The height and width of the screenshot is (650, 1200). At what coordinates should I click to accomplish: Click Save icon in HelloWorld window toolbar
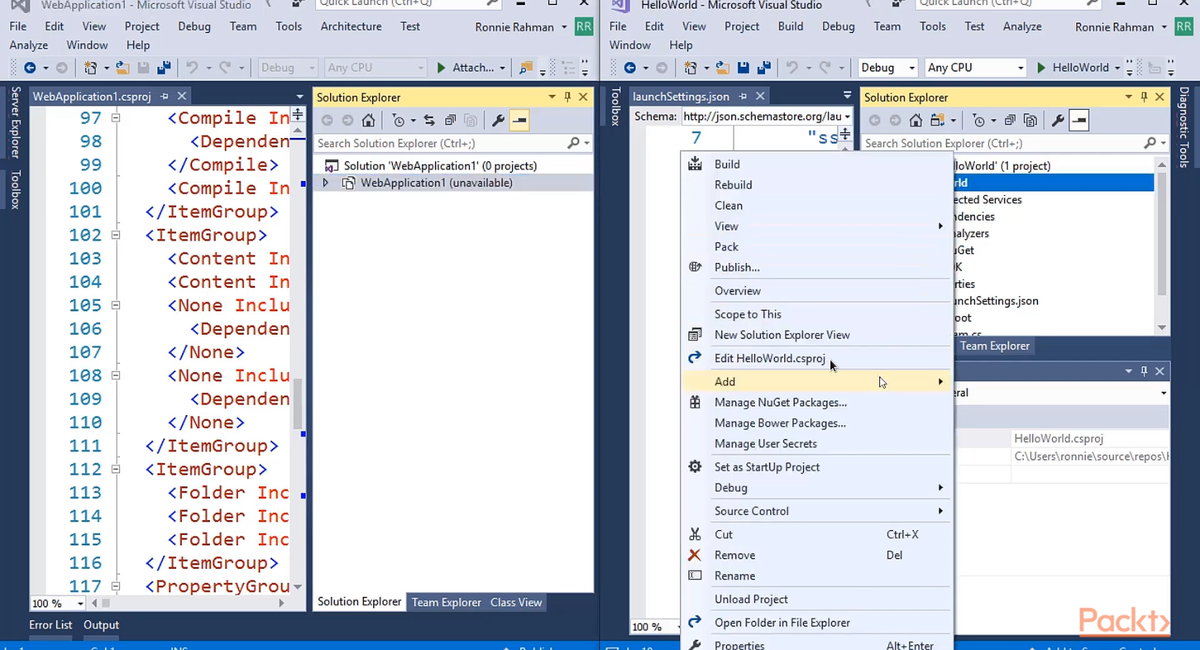point(743,68)
